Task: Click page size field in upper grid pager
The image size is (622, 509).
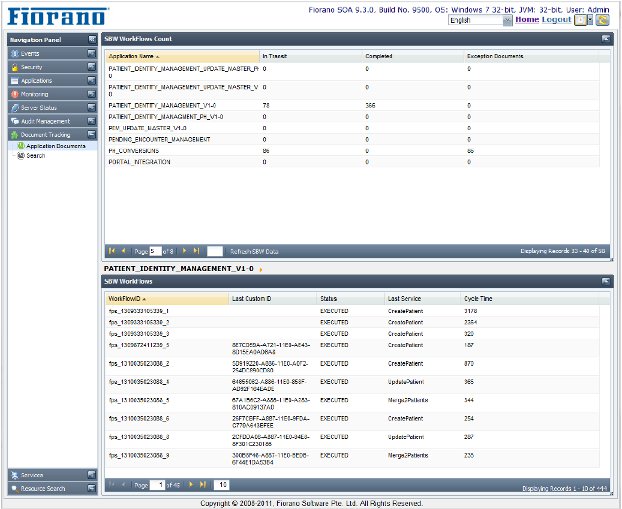Action: coord(215,251)
